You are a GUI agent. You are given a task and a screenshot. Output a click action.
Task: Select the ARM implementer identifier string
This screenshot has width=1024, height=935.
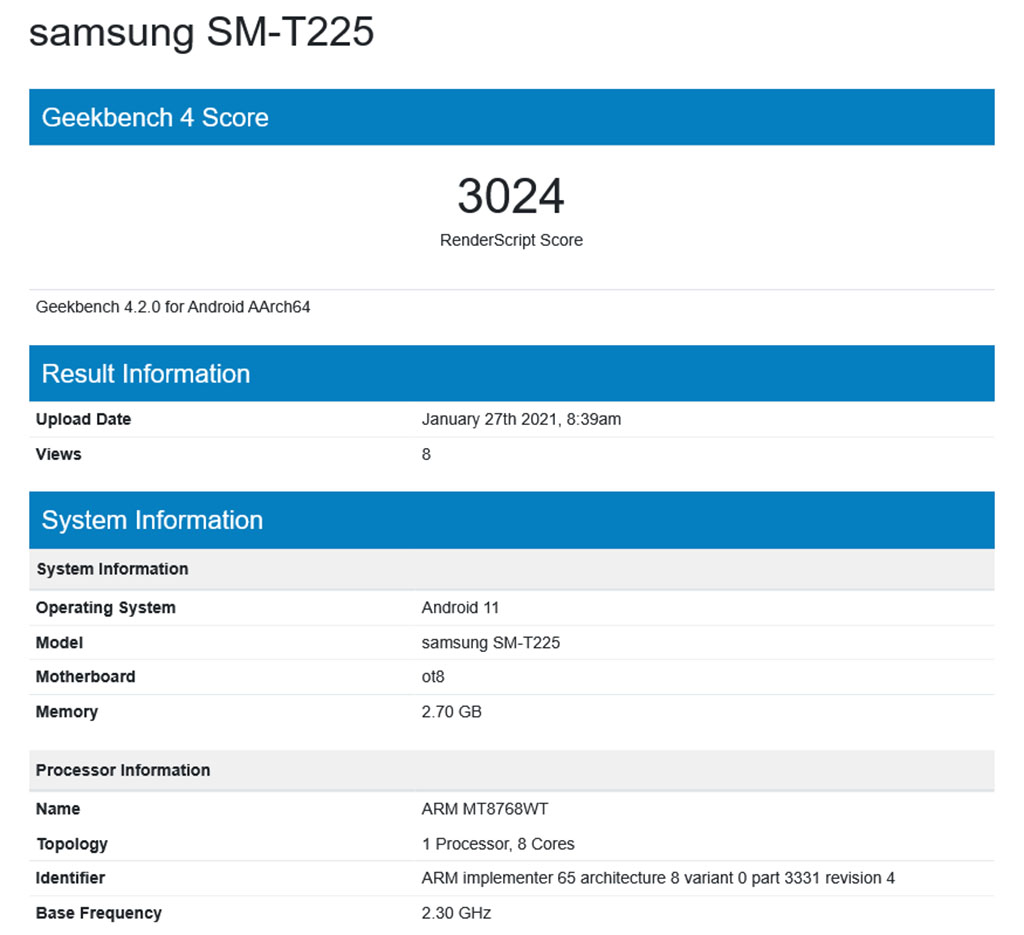point(658,878)
